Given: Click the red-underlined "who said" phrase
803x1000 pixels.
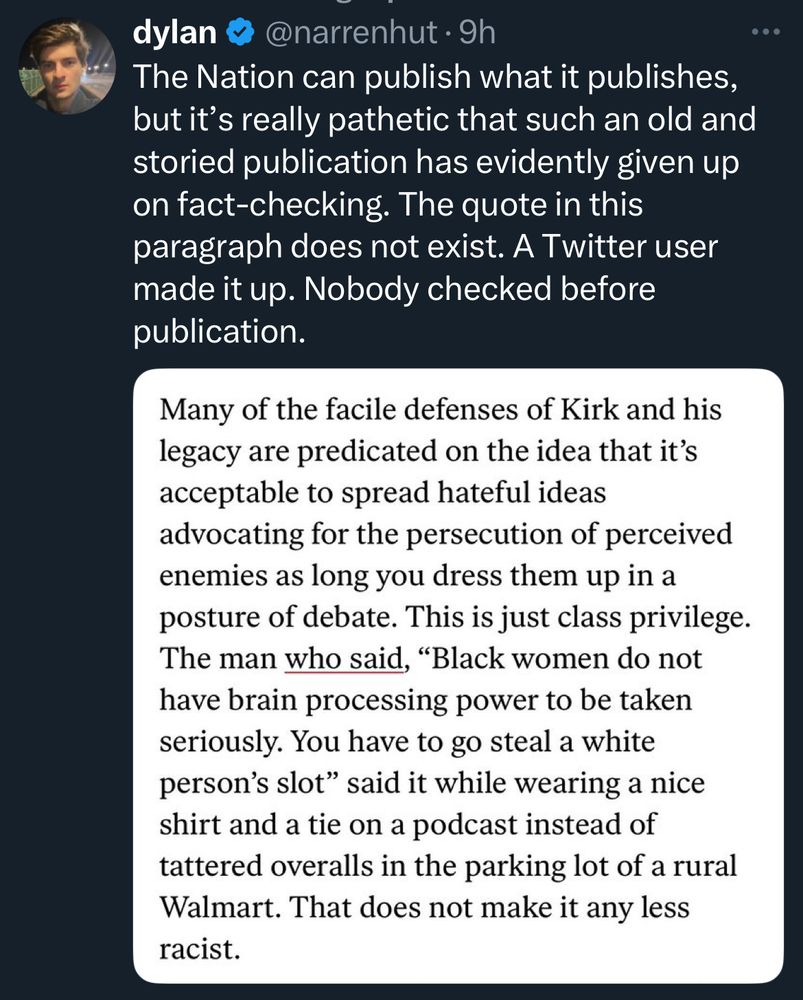Looking at the screenshot, I should pyautogui.click(x=344, y=659).
